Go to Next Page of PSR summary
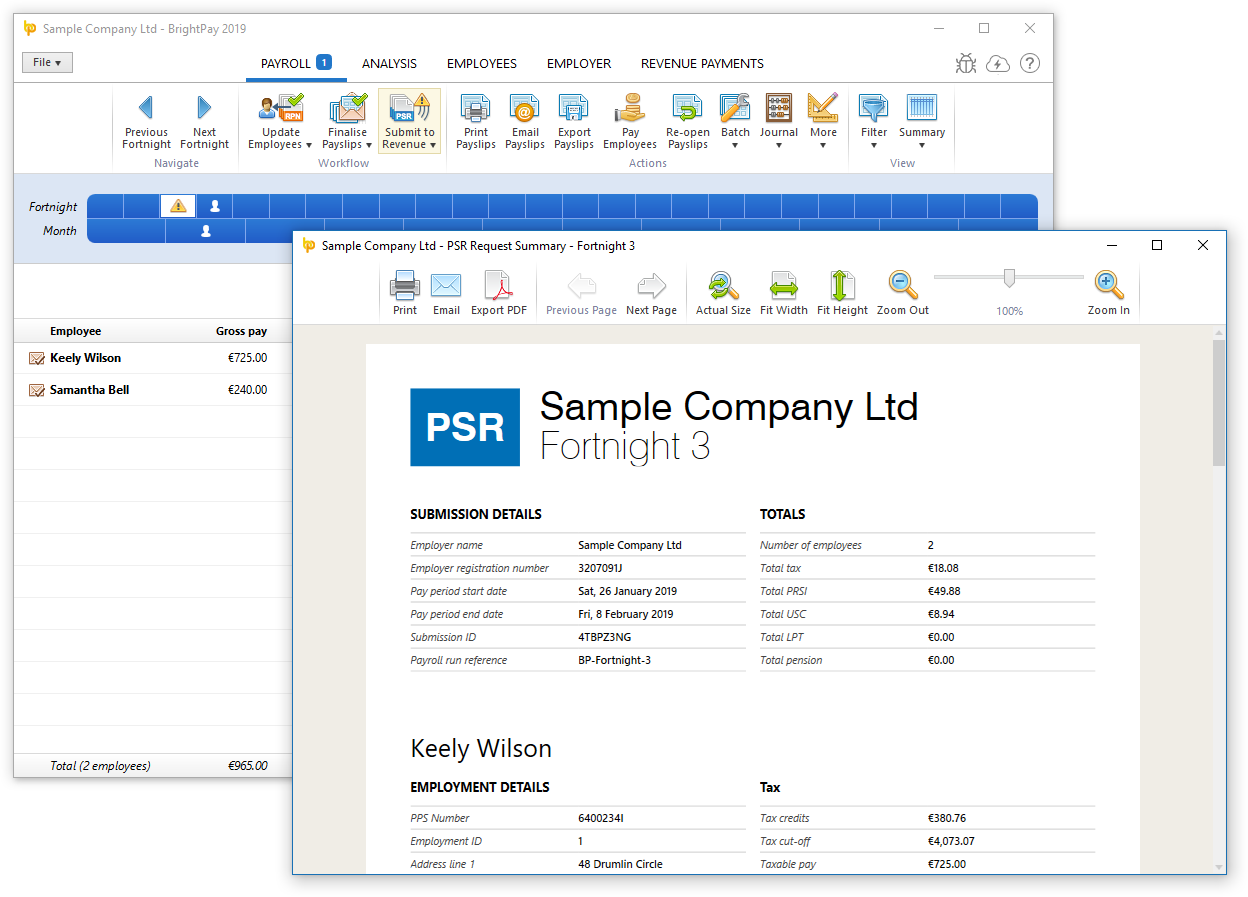The height and width of the screenshot is (897, 1248). coord(651,294)
